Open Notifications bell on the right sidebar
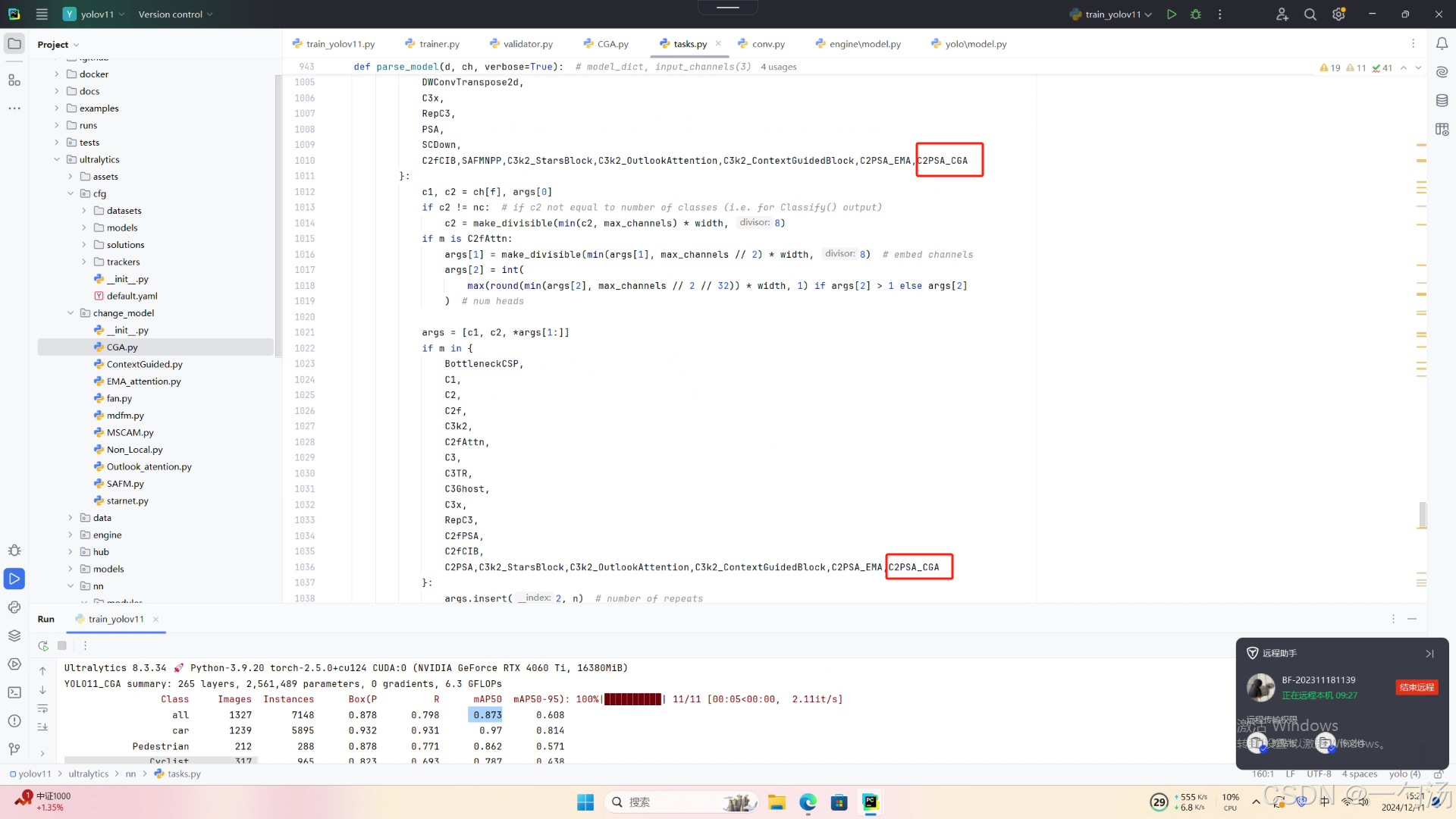 pos(1442,44)
